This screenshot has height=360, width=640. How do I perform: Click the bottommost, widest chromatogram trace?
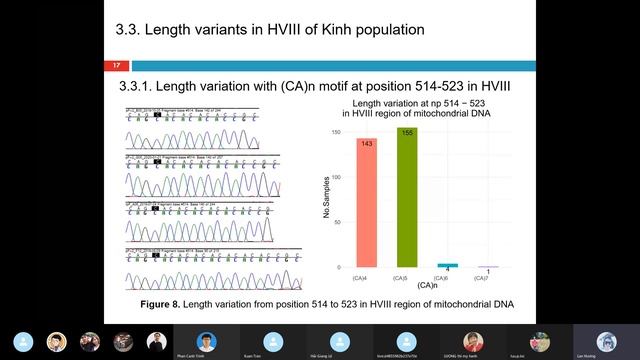214,269
